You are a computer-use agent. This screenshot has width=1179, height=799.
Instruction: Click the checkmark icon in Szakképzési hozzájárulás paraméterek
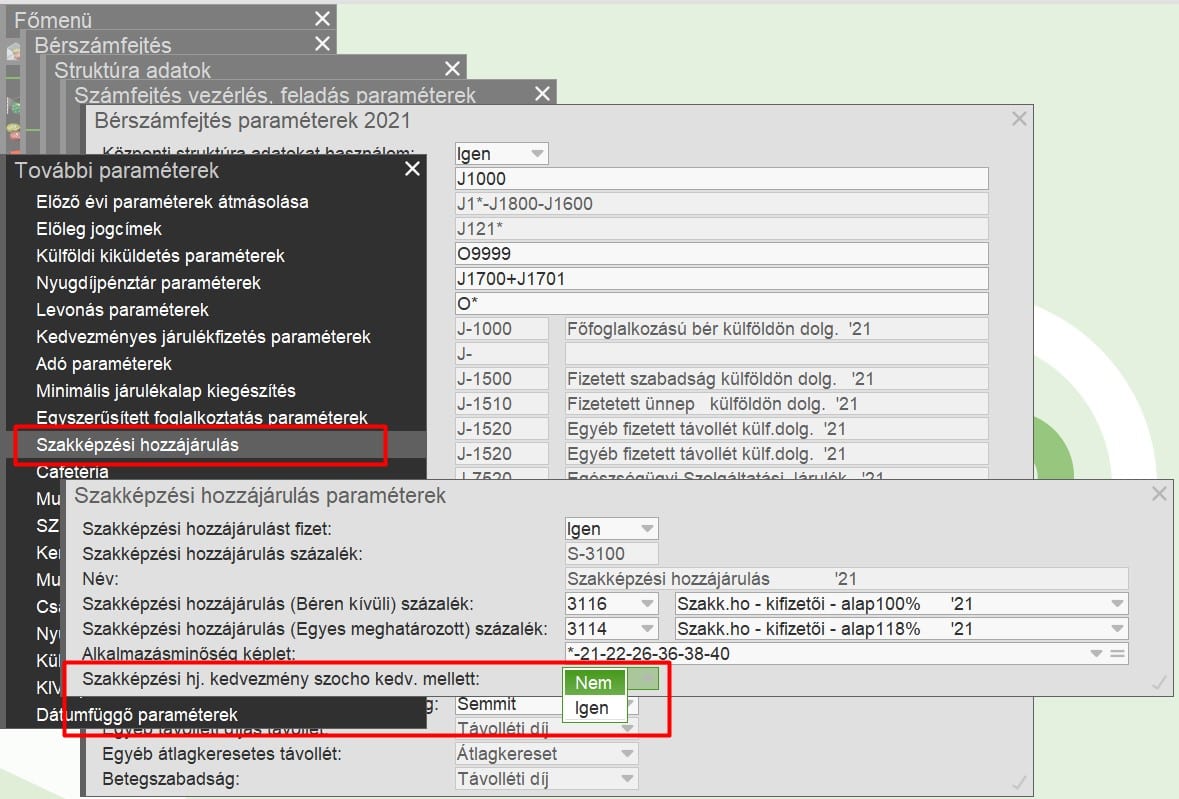tap(1159, 682)
